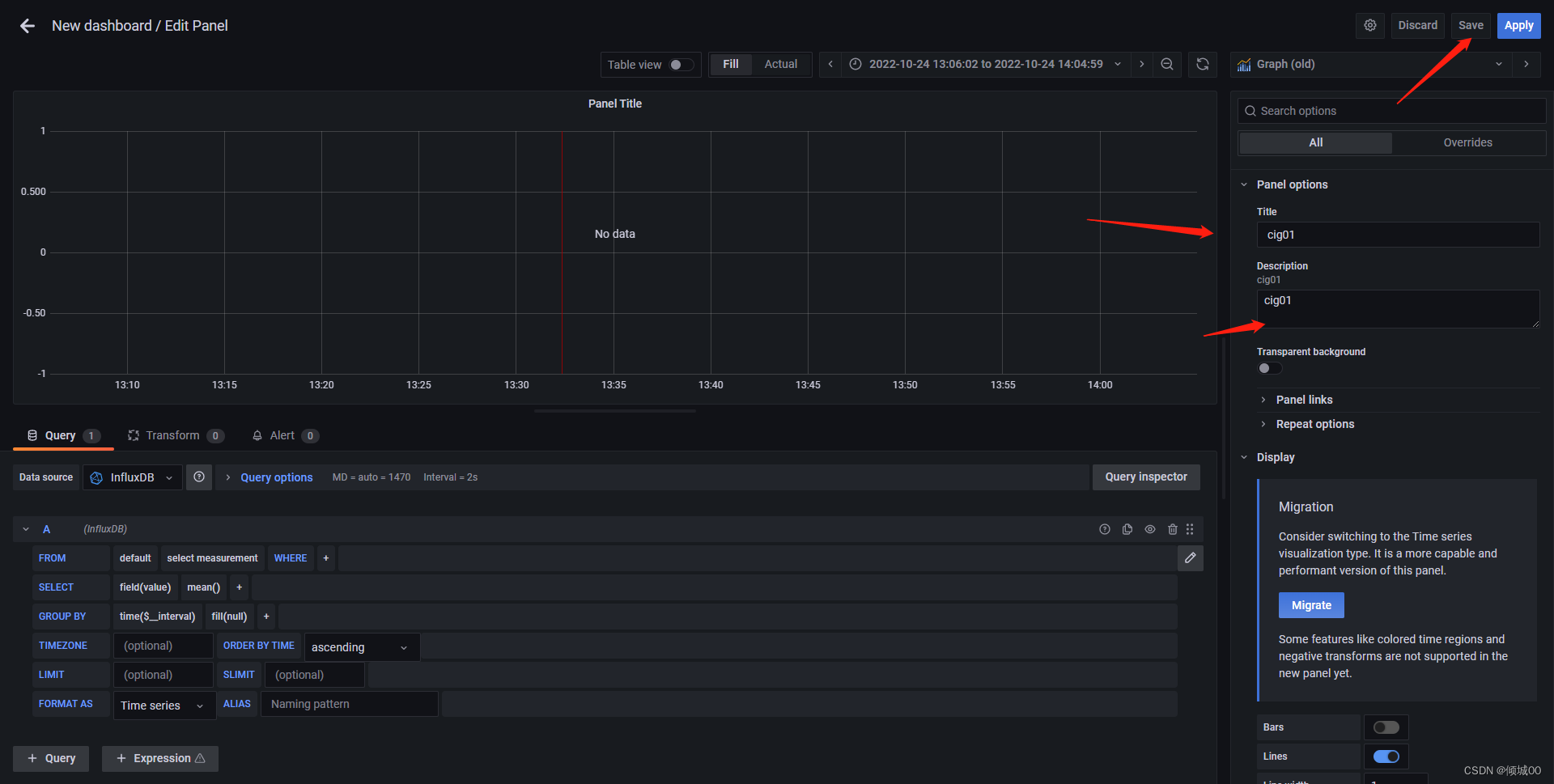Refresh the dashboard with the refresh icon

pos(1203,64)
